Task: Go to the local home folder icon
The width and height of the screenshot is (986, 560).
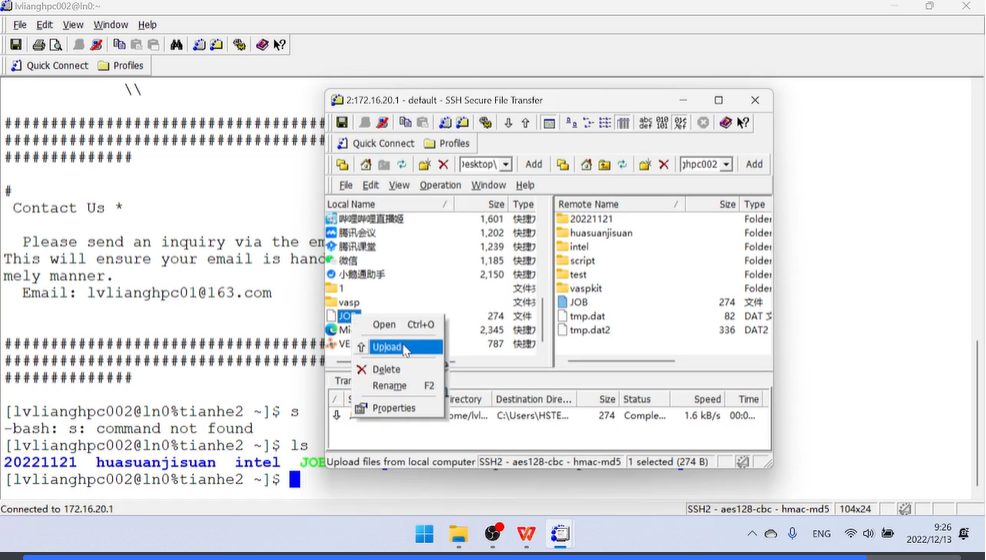Action: tap(365, 165)
